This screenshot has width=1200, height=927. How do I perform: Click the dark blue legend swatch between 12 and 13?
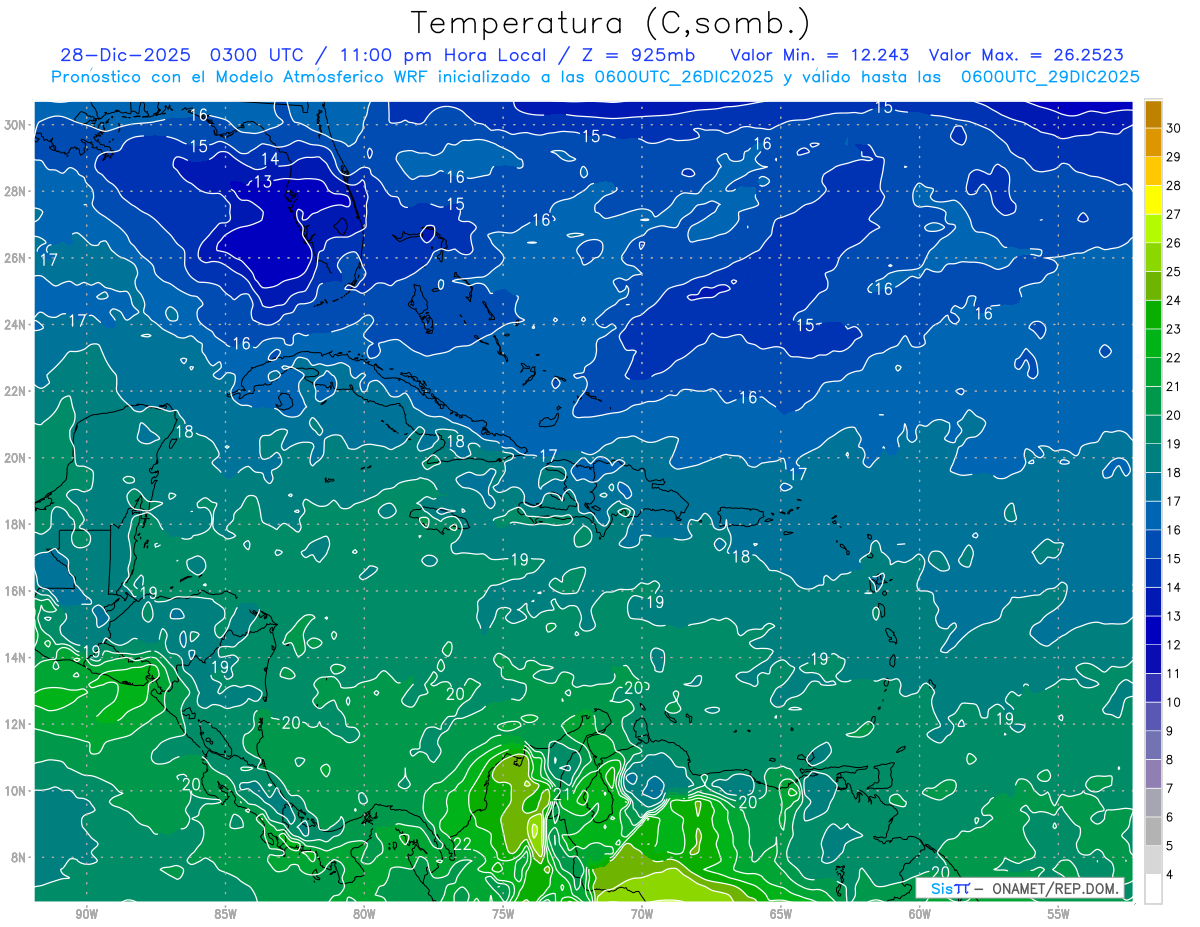[x=1153, y=630]
